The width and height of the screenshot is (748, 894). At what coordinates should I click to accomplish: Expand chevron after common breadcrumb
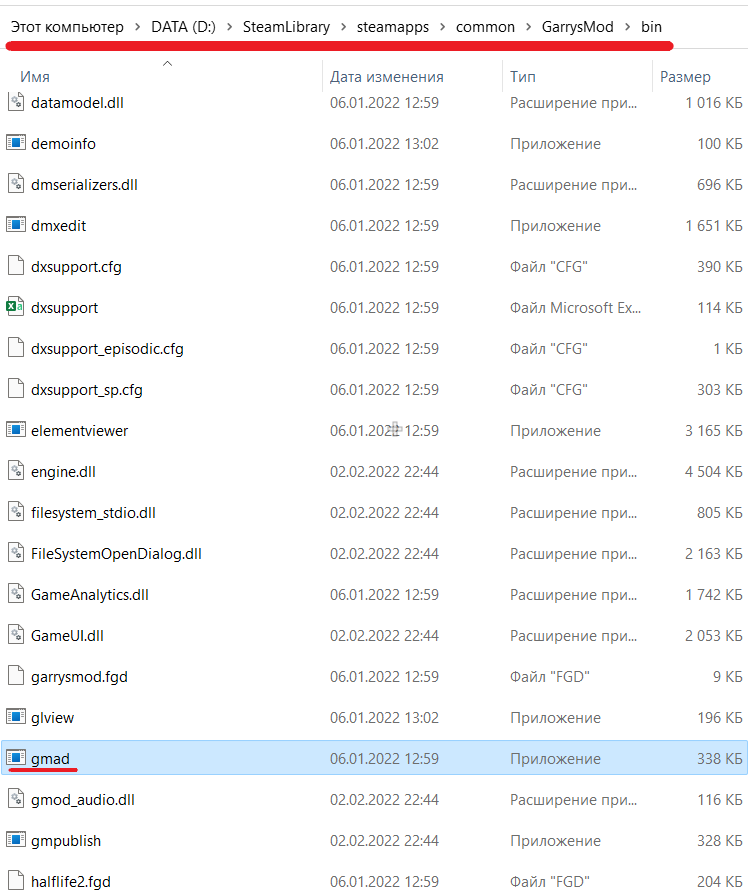[529, 27]
